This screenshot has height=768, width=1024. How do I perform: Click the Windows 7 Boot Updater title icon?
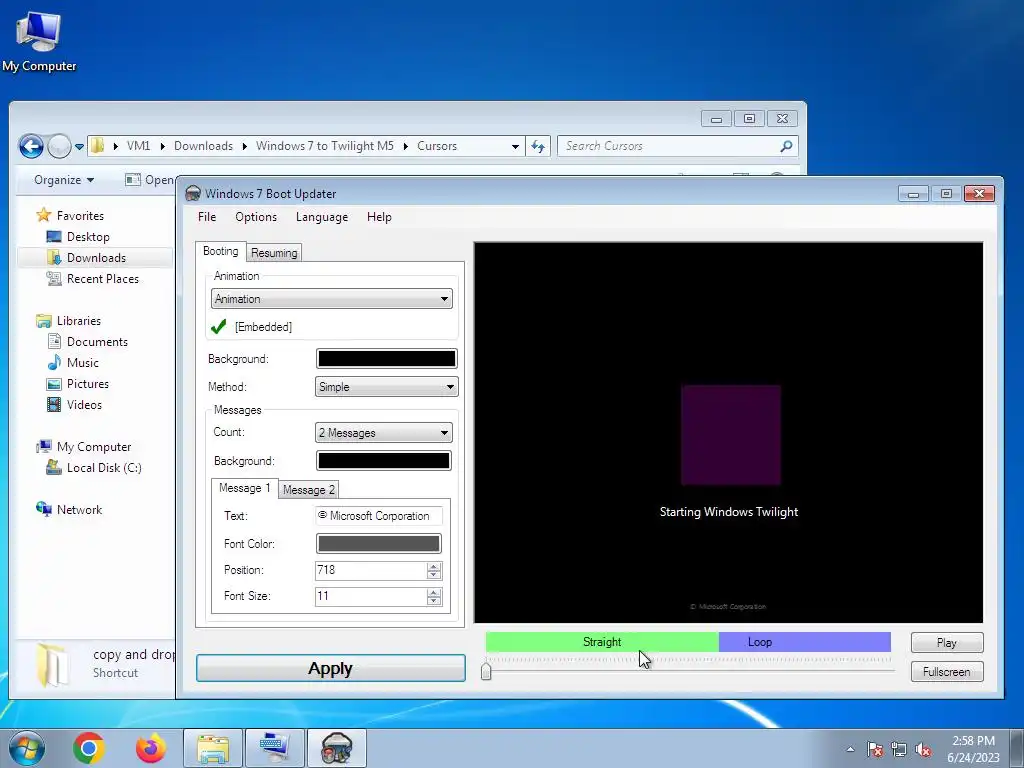click(x=193, y=193)
